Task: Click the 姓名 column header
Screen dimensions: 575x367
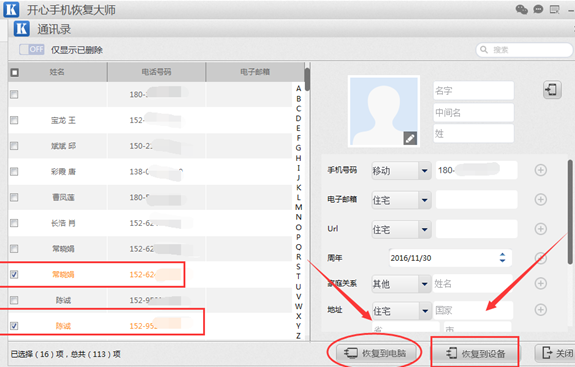Action: 58,72
